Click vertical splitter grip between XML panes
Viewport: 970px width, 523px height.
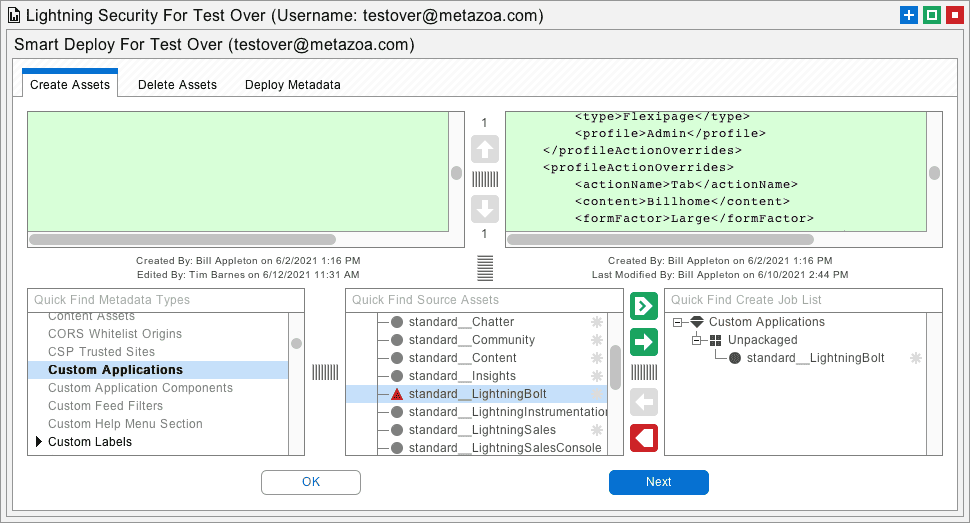485,179
